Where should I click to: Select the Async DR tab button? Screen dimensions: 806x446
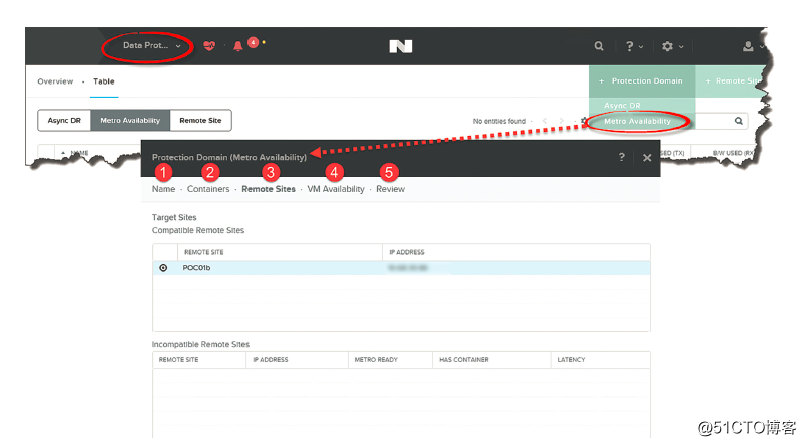(x=64, y=121)
